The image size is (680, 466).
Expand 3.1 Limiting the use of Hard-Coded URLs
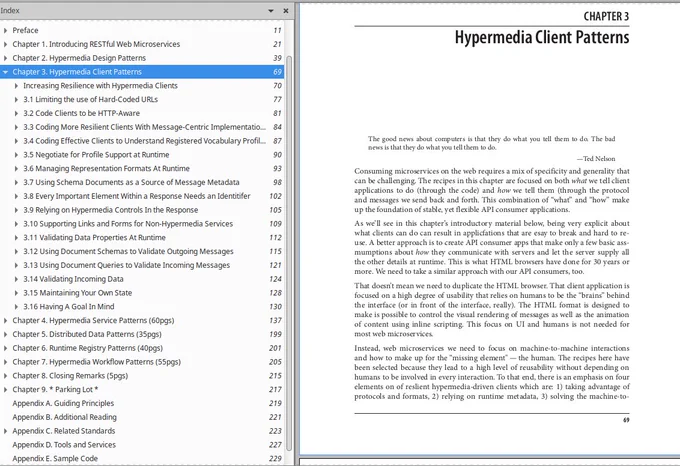[16, 100]
